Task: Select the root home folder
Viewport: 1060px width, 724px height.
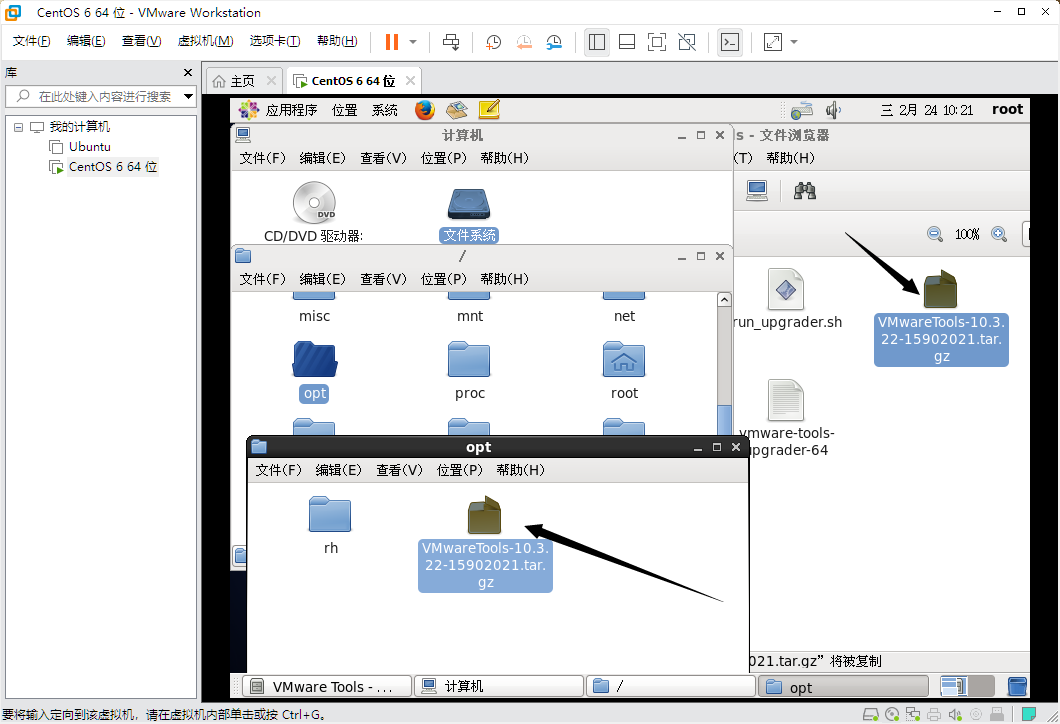Action: 624,370
